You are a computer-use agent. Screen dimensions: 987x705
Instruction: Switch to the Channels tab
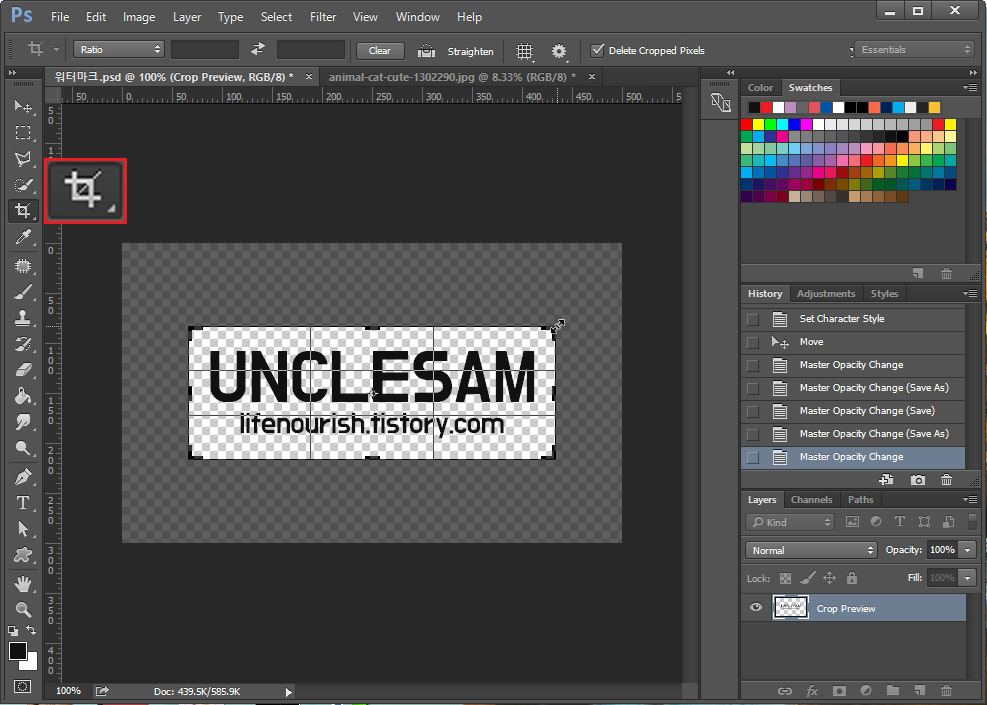point(811,500)
